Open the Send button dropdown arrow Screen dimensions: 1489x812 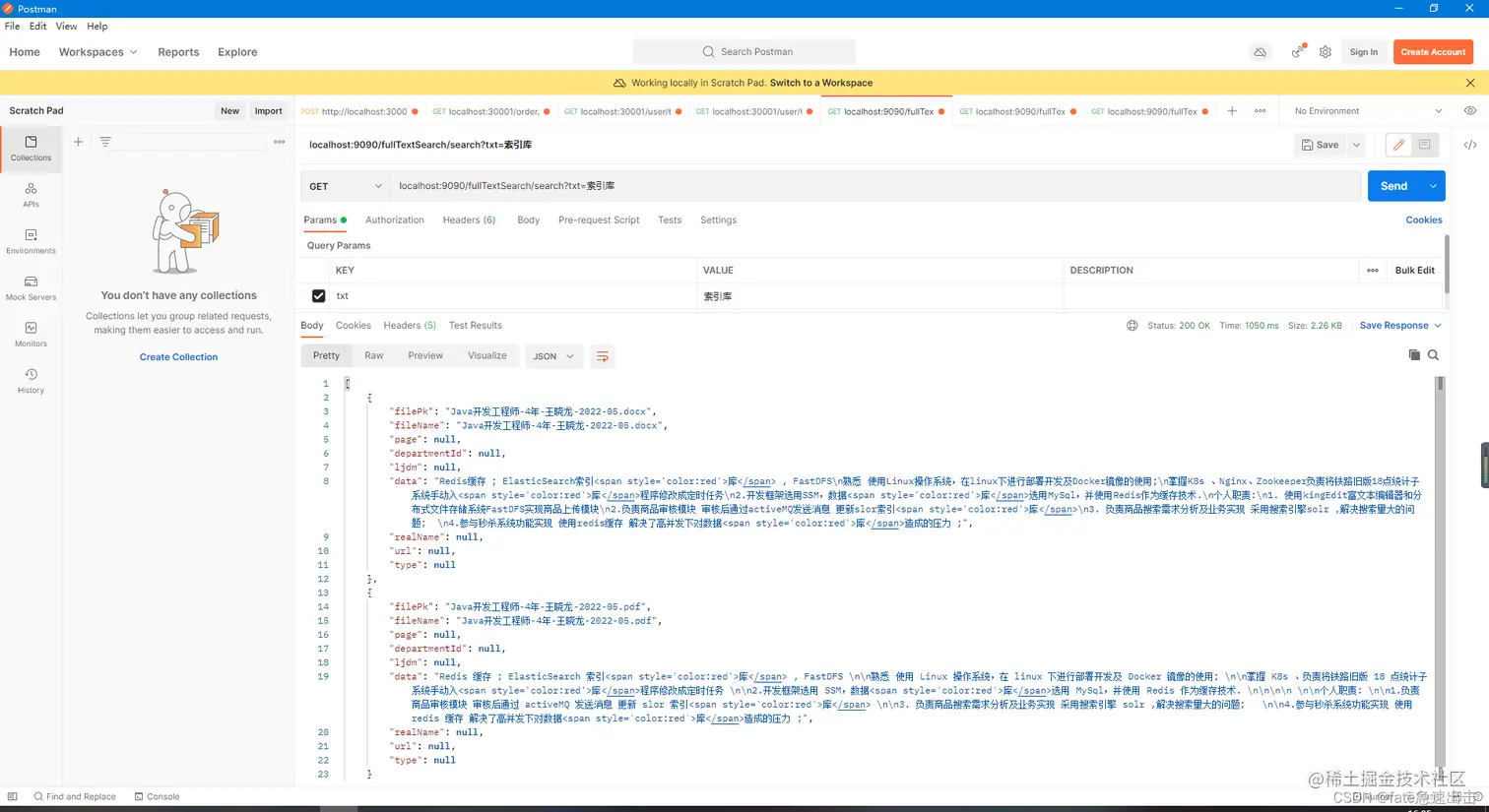click(1433, 186)
